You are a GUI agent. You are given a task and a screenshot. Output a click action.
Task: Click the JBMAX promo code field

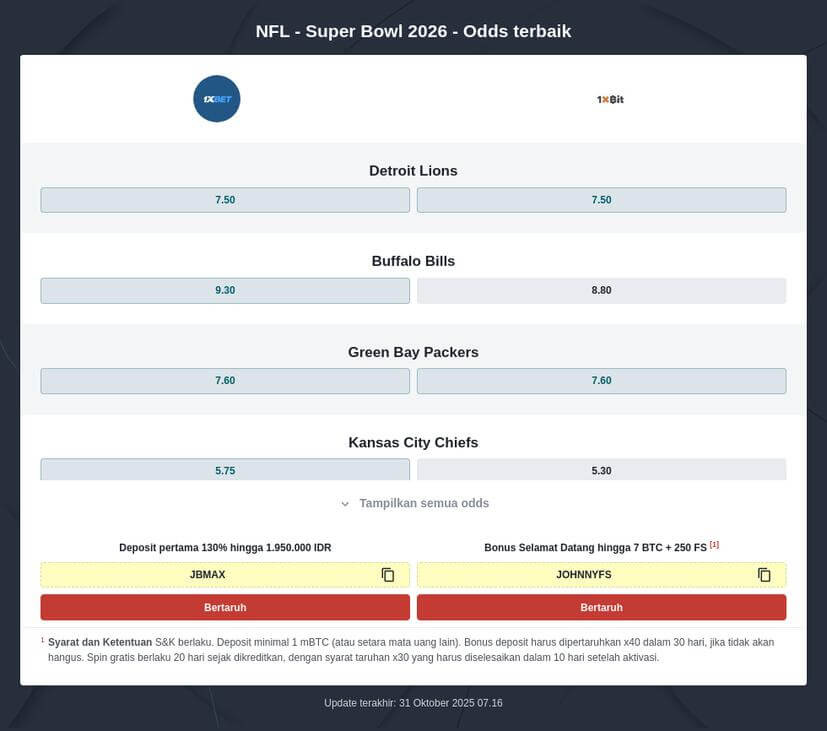tap(208, 575)
